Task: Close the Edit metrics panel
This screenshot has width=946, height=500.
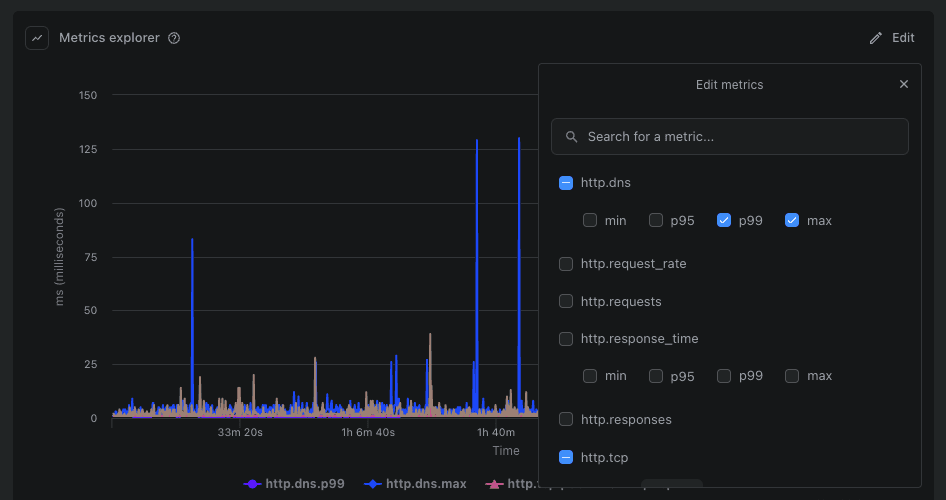Action: pos(904,85)
